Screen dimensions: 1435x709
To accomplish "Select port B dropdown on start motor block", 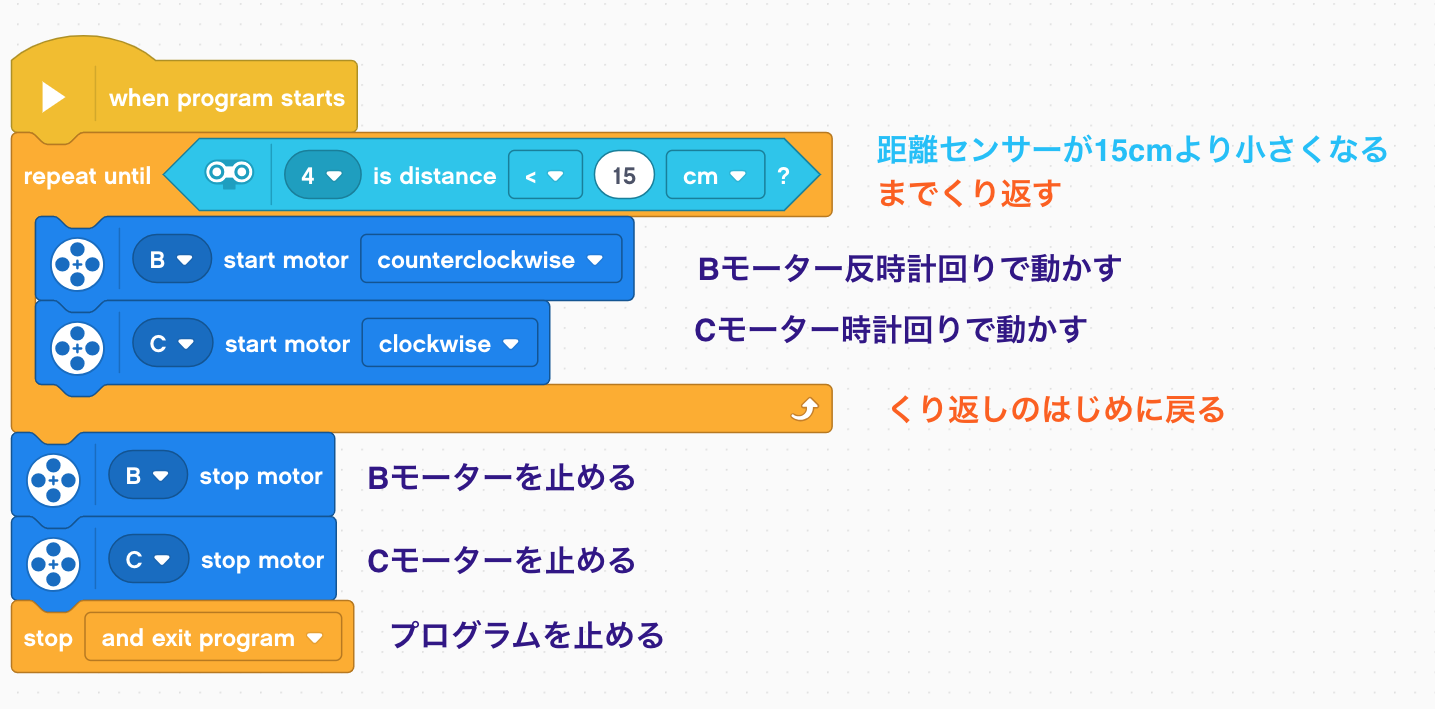I will (x=170, y=260).
